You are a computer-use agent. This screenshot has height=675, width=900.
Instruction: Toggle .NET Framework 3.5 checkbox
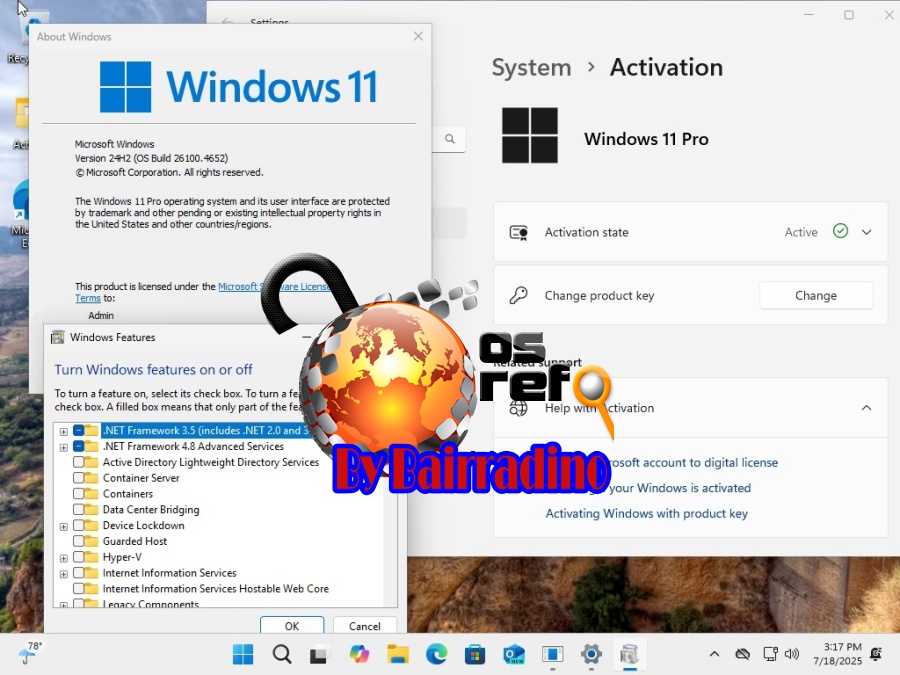coord(79,430)
